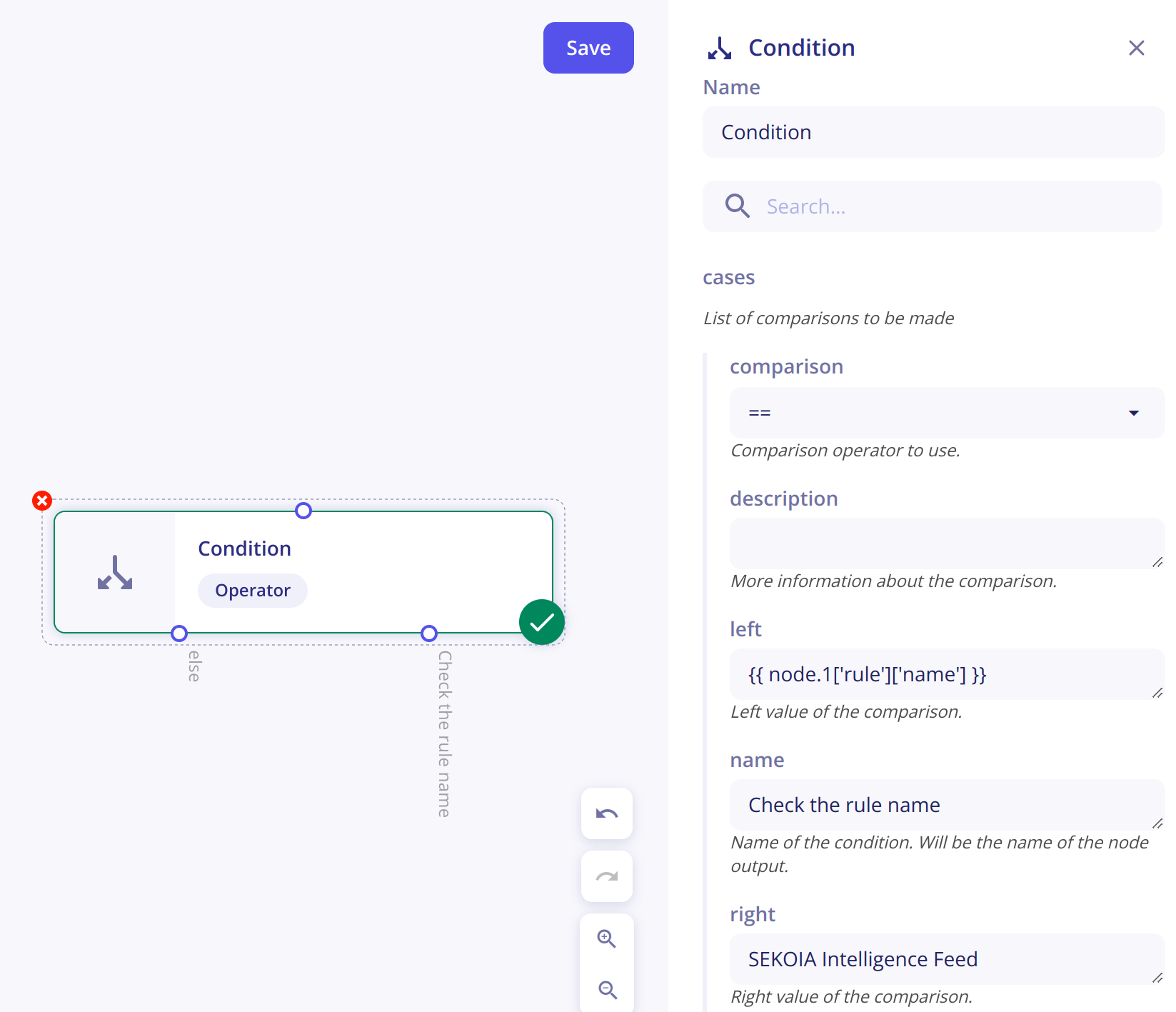Click the redo arrow icon
Viewport: 1176px width, 1012px height.
click(x=606, y=876)
